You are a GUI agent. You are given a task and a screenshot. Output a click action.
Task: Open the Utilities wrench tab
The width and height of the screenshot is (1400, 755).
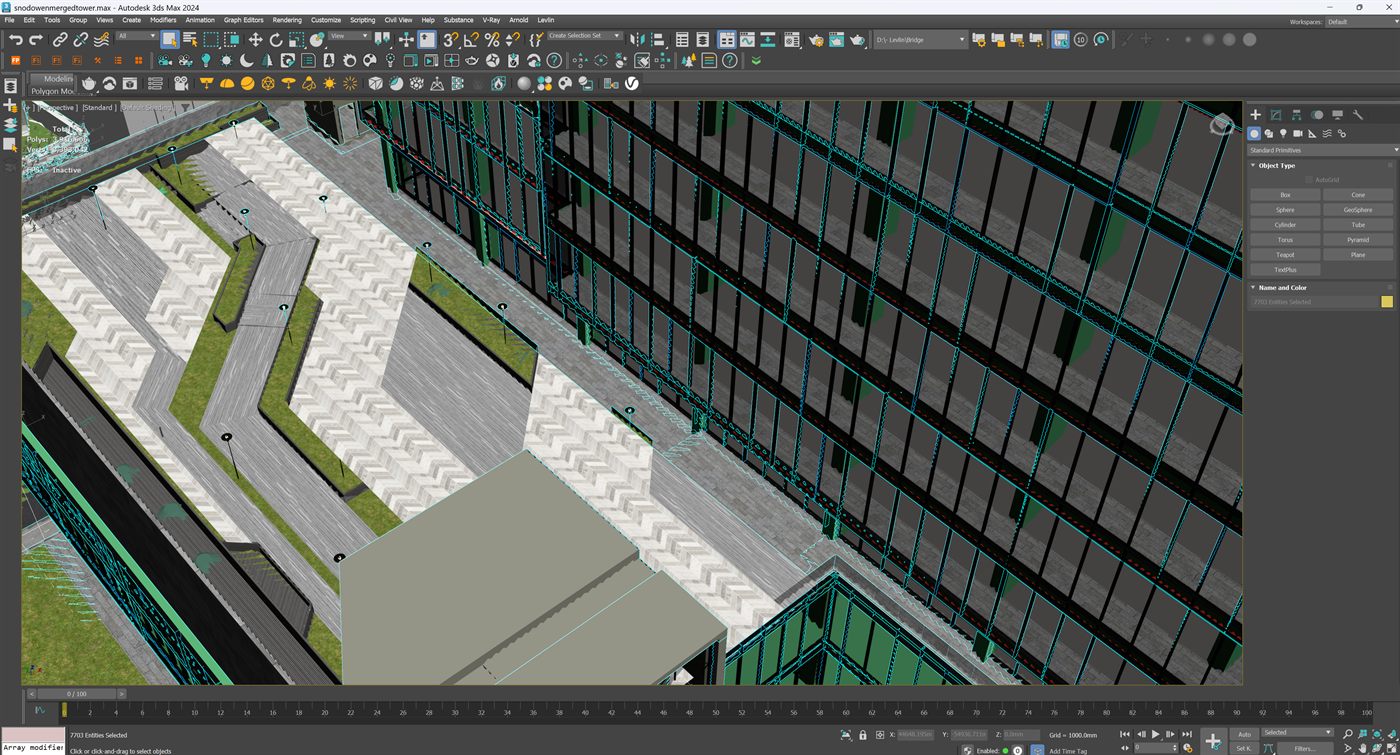[1358, 115]
